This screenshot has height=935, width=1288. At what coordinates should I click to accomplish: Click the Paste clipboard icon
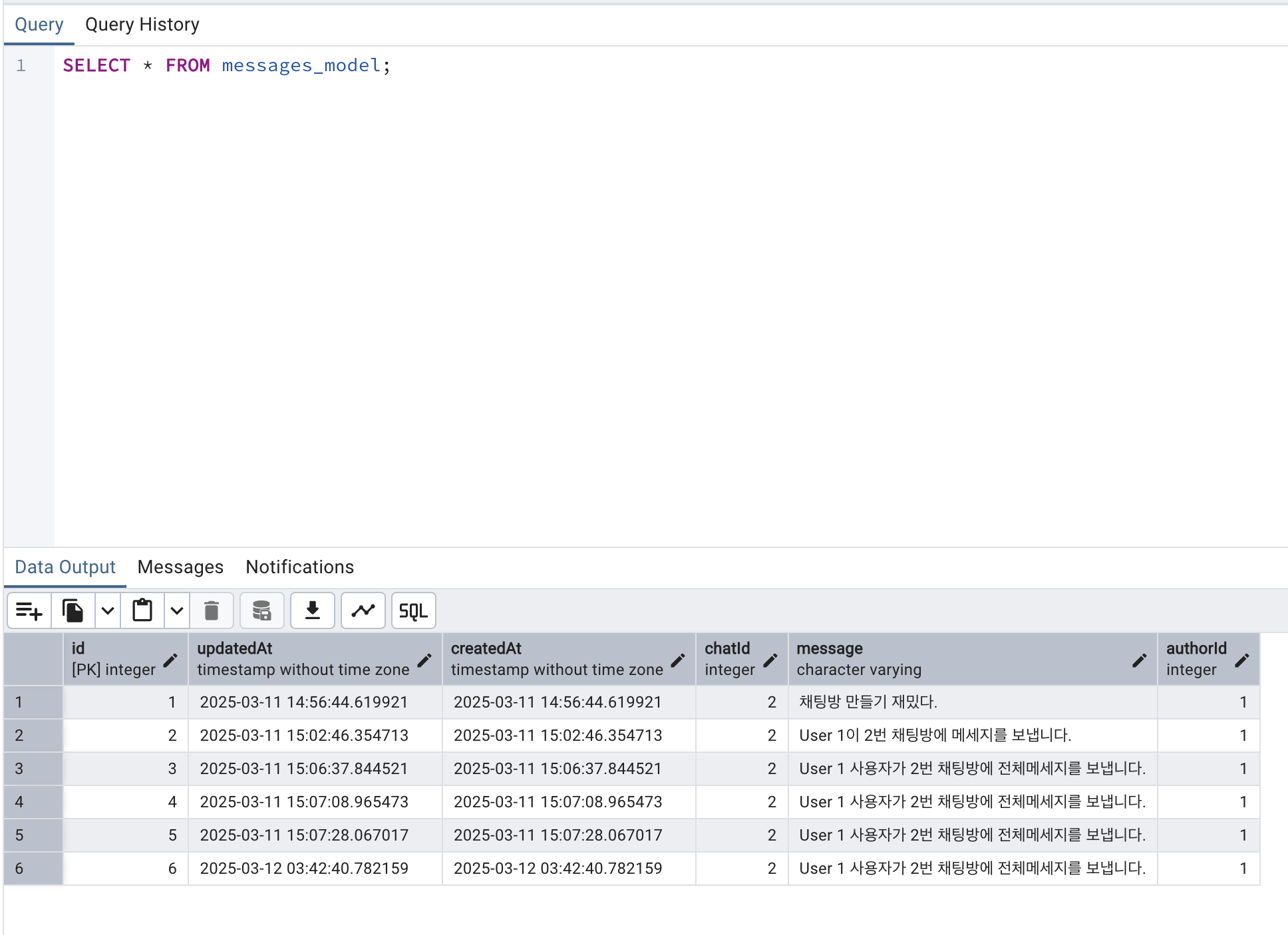142,610
